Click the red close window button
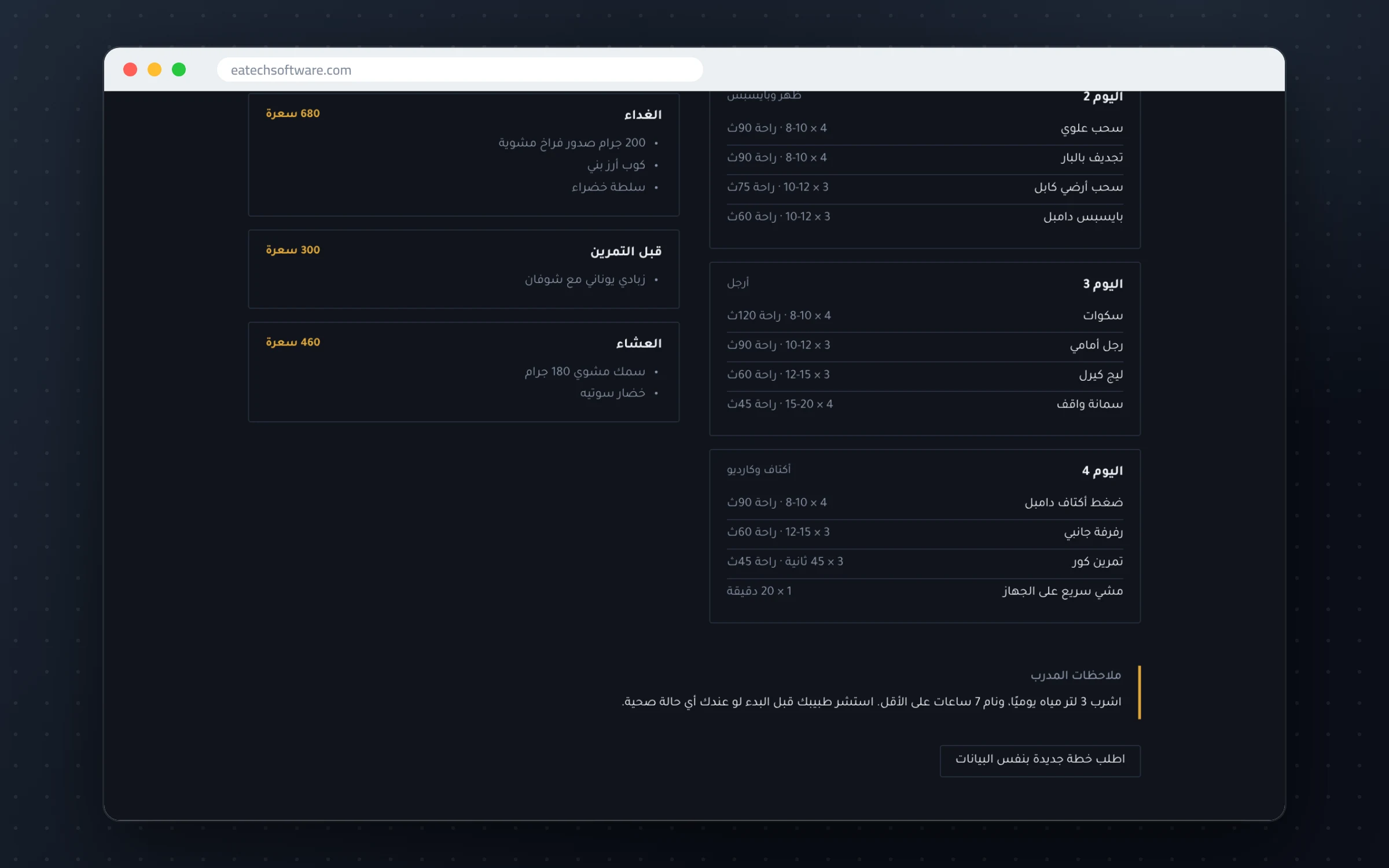 pyautogui.click(x=130, y=70)
